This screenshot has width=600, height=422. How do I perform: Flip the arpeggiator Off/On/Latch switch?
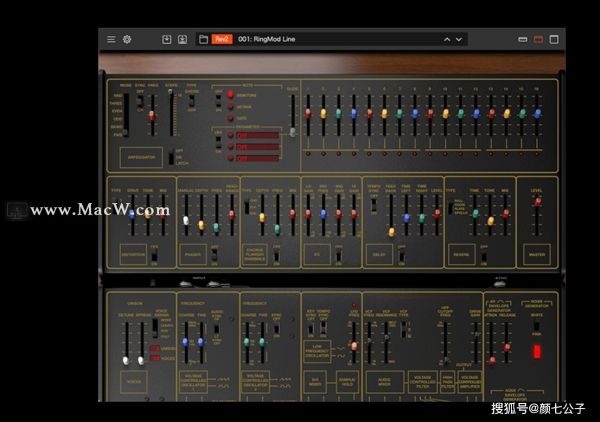pyautogui.click(x=171, y=157)
